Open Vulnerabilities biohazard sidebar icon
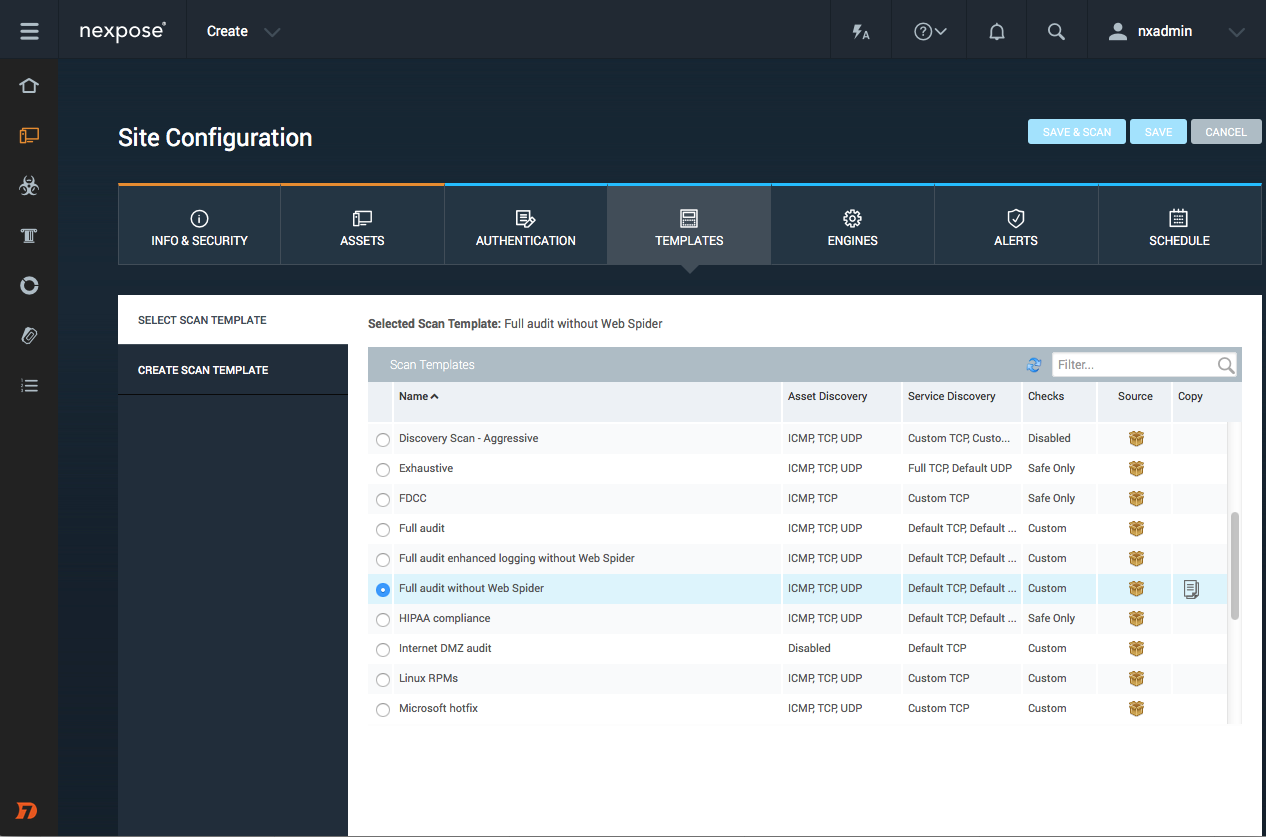 coord(29,186)
